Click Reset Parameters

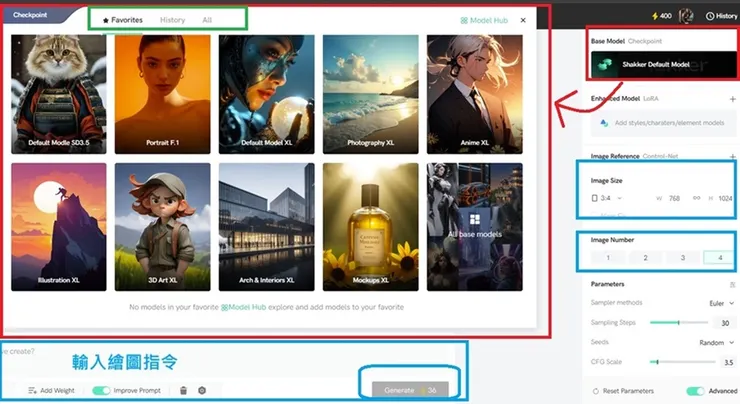623,391
